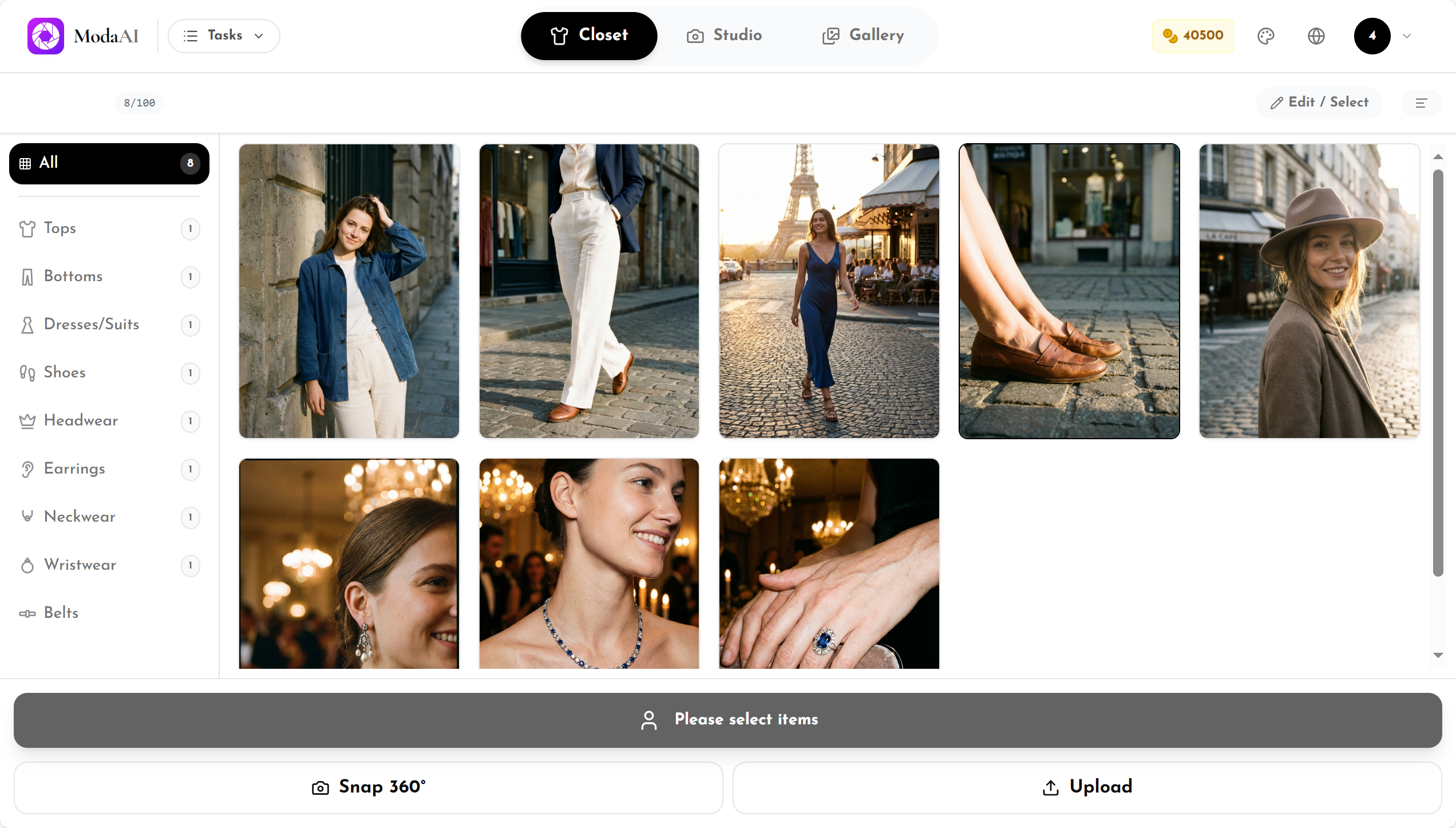Click the Upload button
This screenshot has width=1456, height=828.
click(x=1086, y=787)
